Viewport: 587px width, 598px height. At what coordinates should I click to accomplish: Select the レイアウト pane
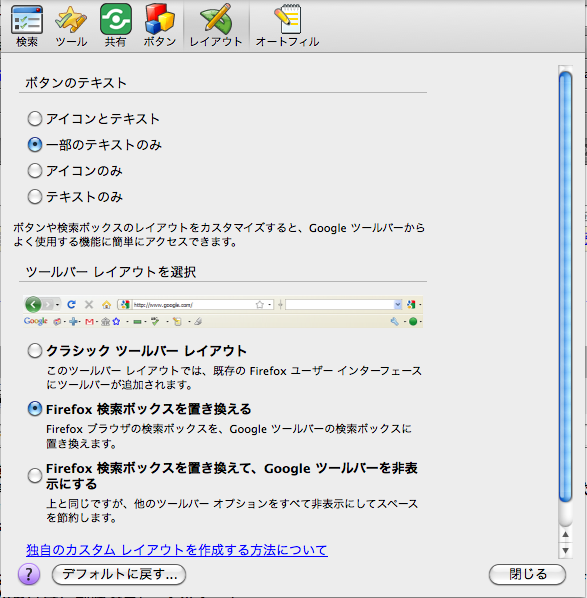pos(216,26)
